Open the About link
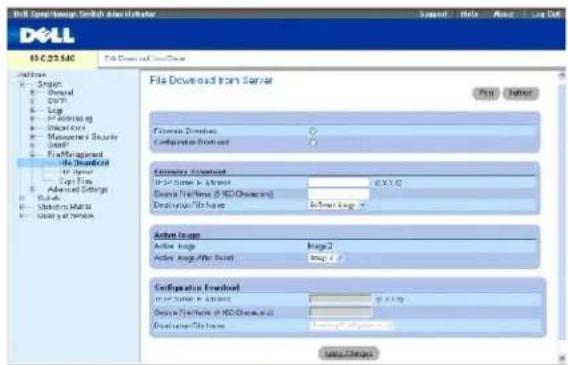568x365 pixels. (503, 14)
